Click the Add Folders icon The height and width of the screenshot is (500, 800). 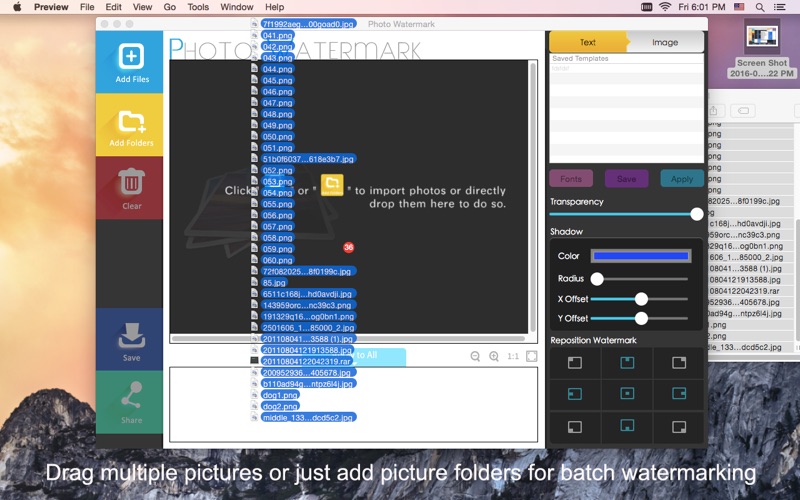coord(132,121)
